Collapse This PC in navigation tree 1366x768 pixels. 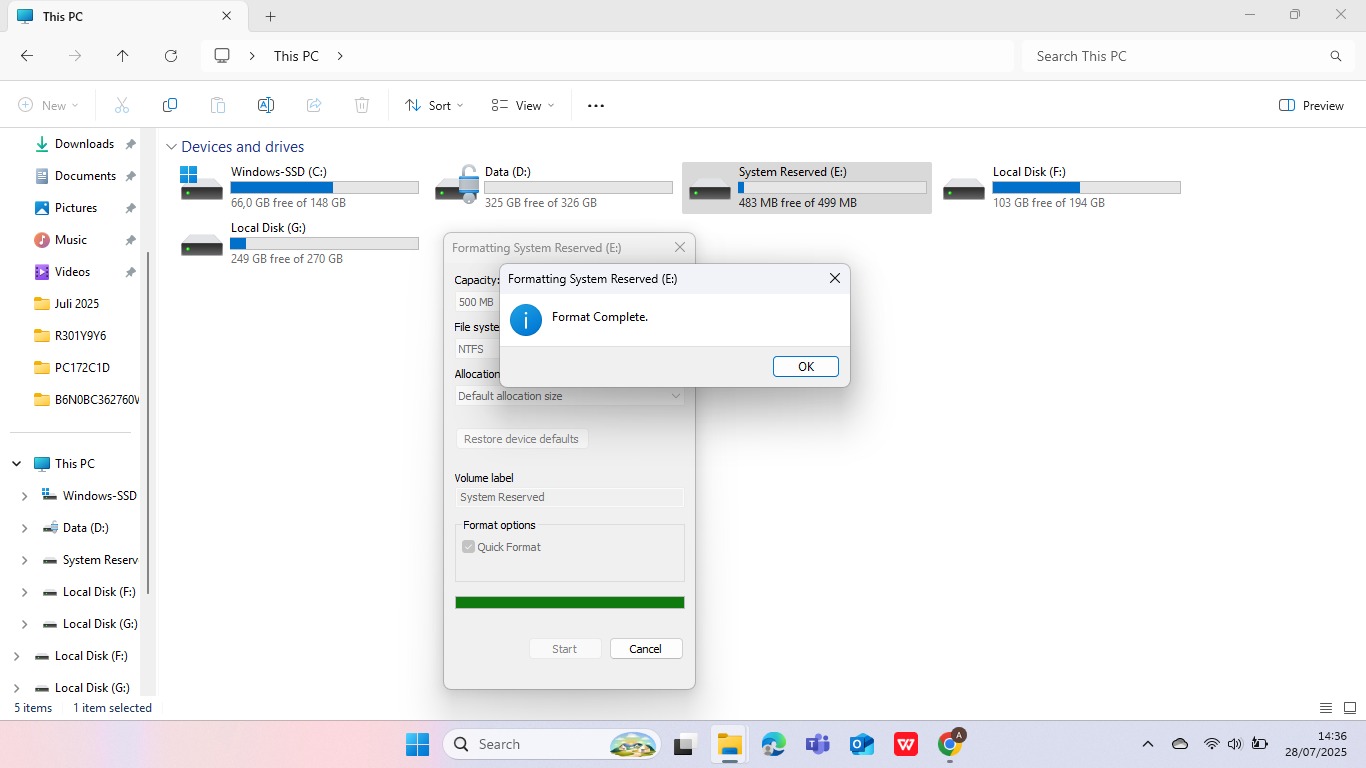click(x=17, y=464)
